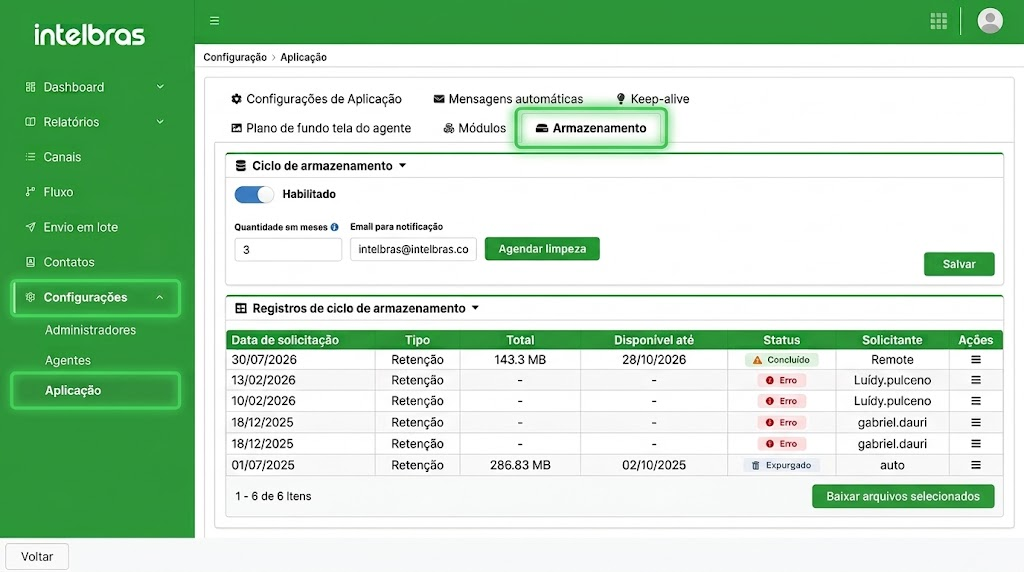Click the Envio em lote paper-plane icon
This screenshot has height=572, width=1024.
[x=30, y=227]
